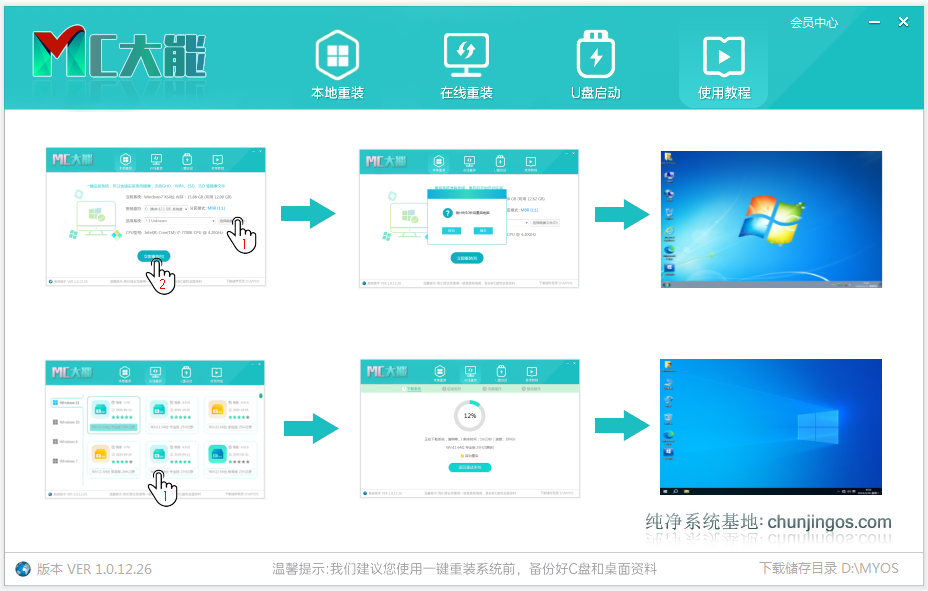Select the local reinstall step thumbnail
This screenshot has height=591, width=928.
155,217
